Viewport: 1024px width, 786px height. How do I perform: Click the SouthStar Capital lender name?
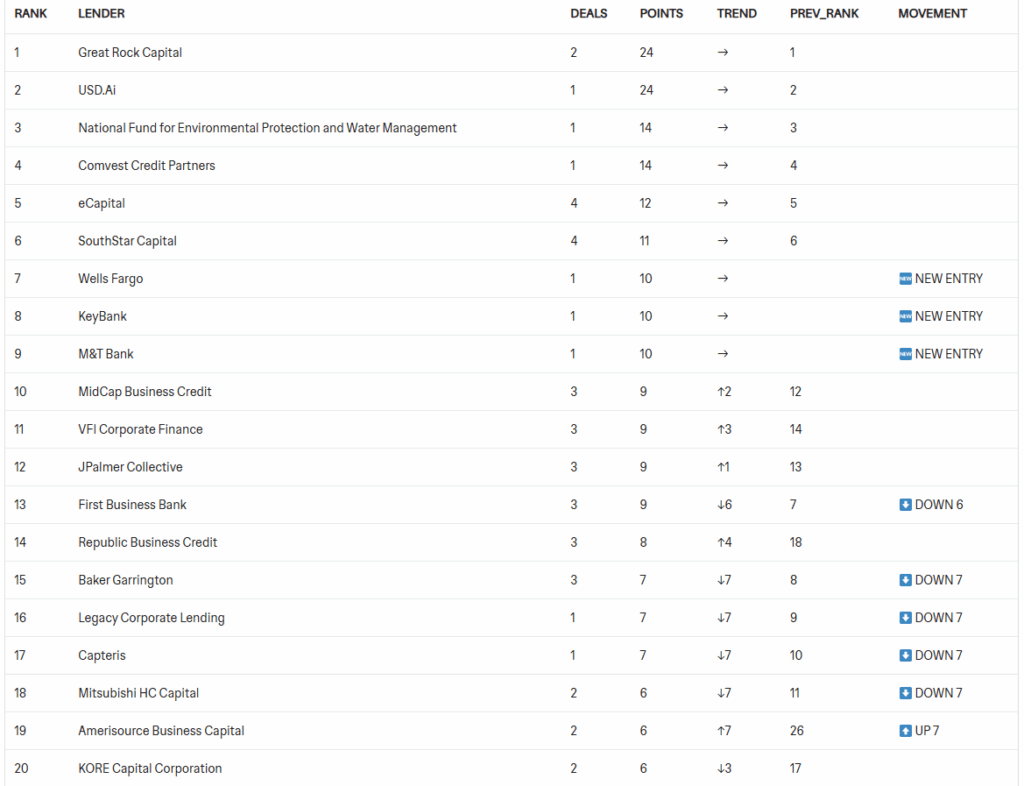click(127, 241)
